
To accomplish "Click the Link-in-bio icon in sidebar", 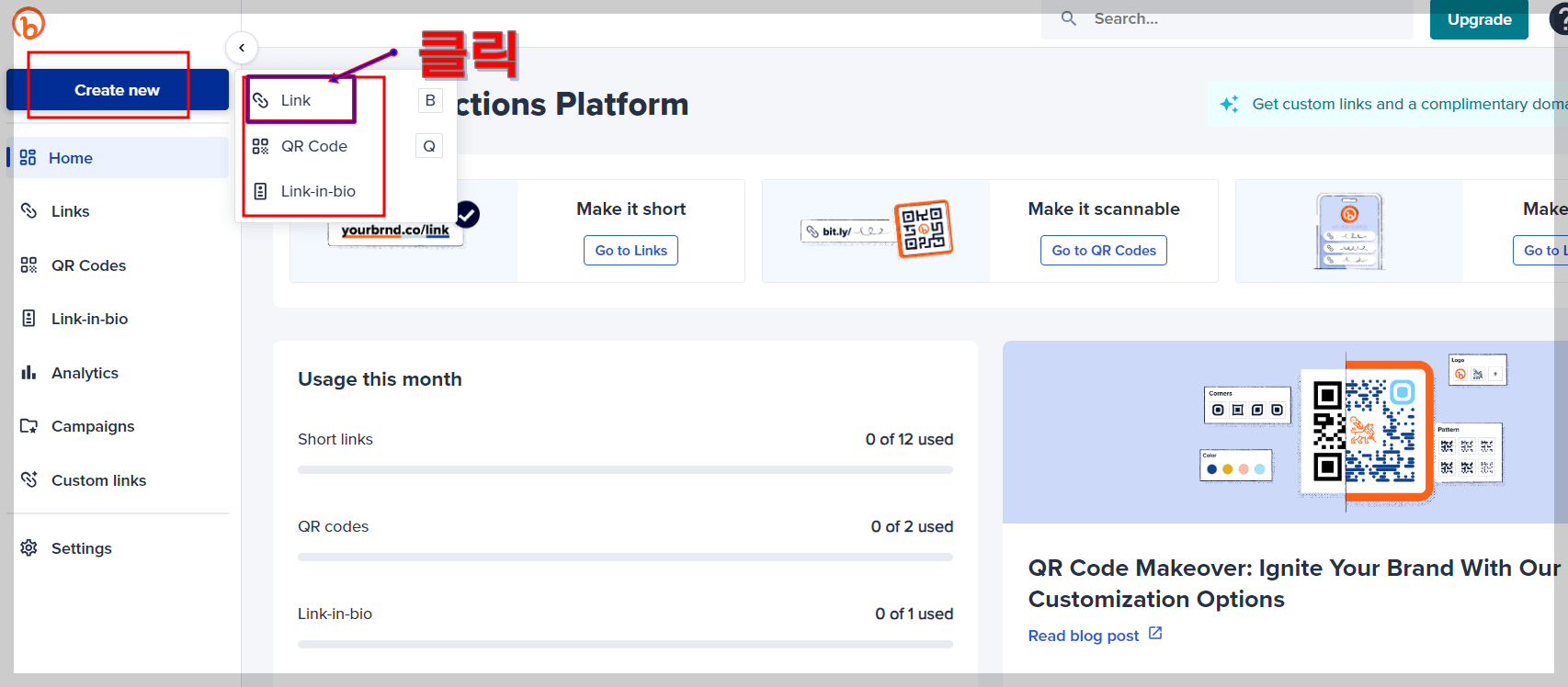I will [x=28, y=318].
